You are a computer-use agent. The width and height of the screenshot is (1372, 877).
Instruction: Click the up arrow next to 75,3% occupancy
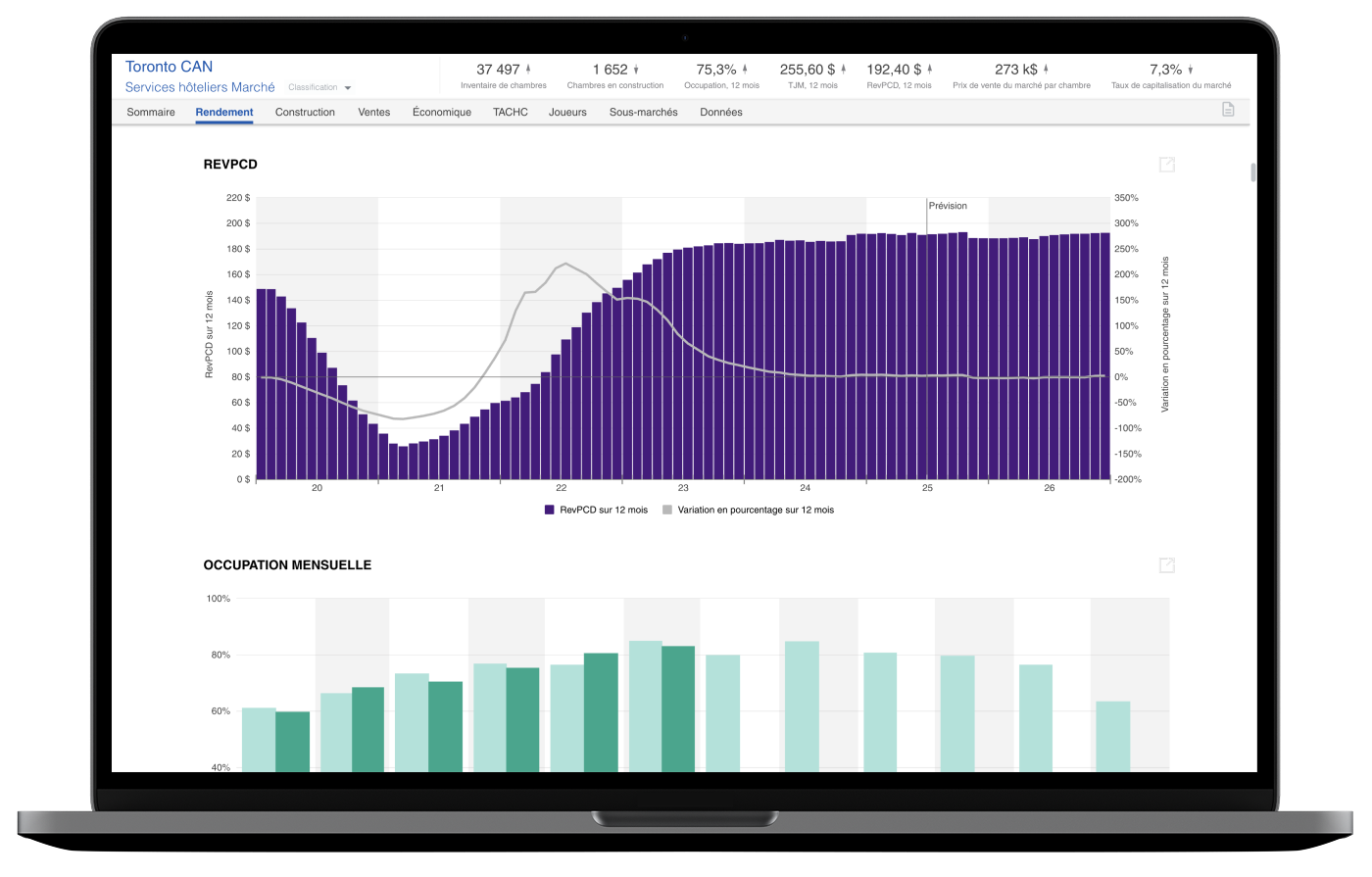(x=744, y=70)
